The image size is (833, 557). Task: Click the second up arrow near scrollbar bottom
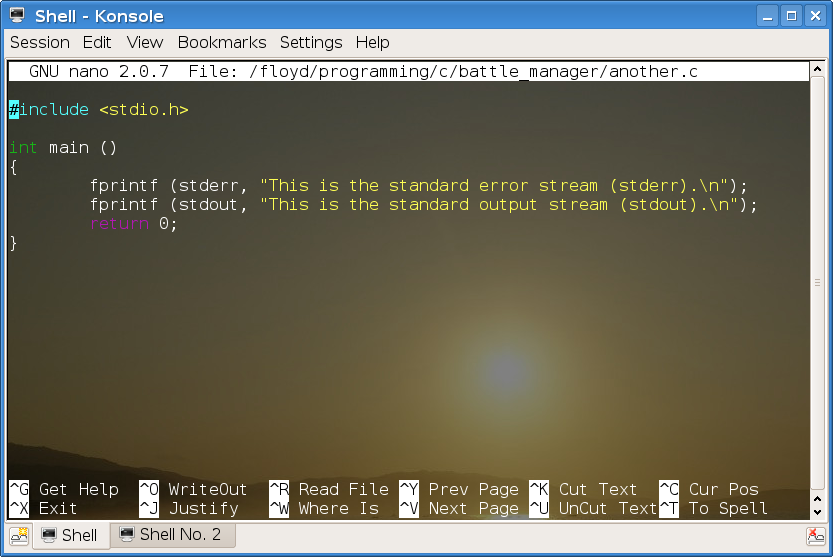[x=818, y=500]
